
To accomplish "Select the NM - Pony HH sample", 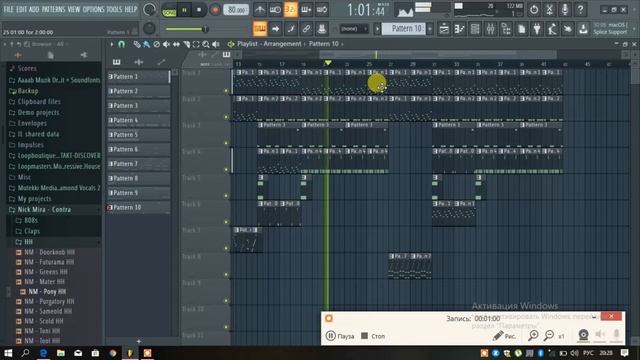I will (47, 291).
